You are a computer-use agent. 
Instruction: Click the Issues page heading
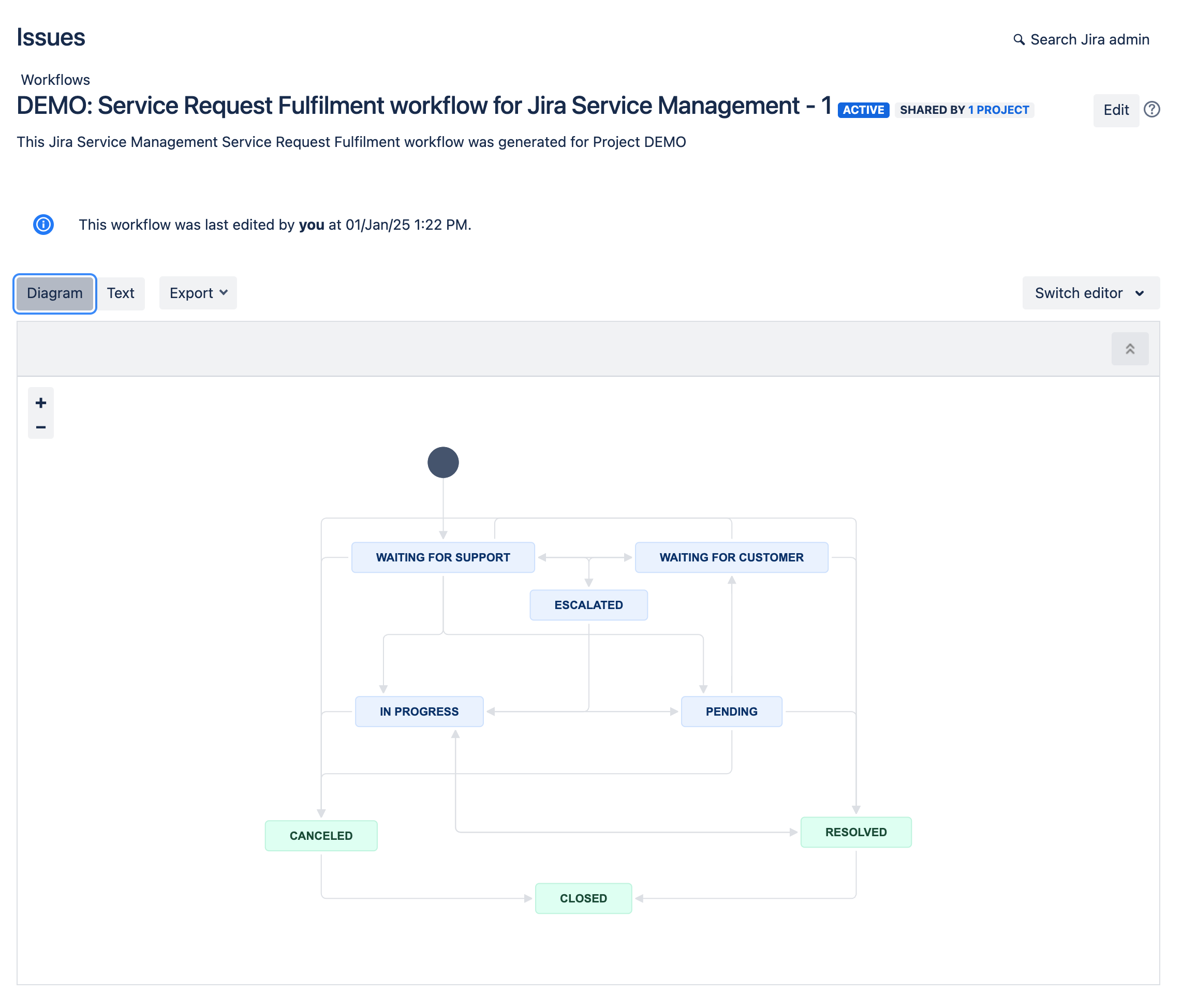51,38
